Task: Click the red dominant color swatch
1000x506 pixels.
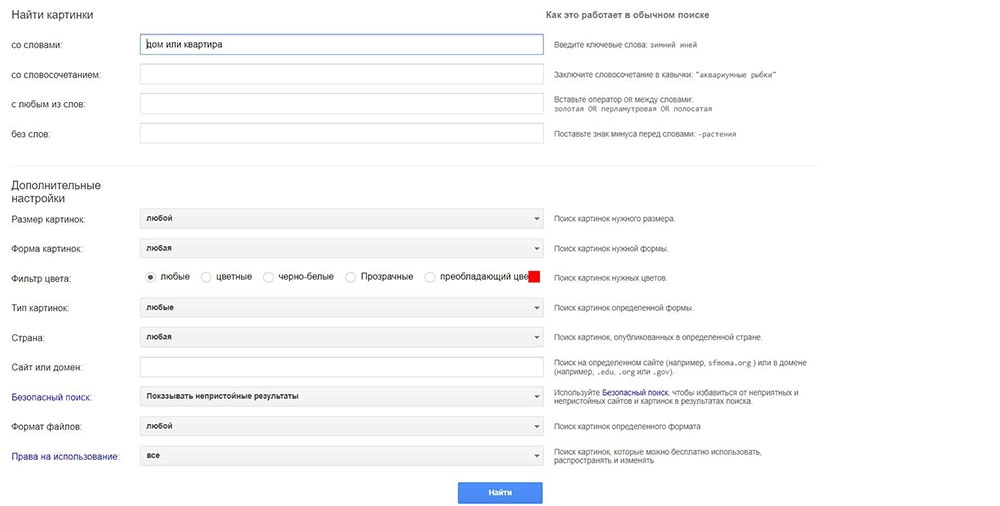Action: tap(534, 277)
